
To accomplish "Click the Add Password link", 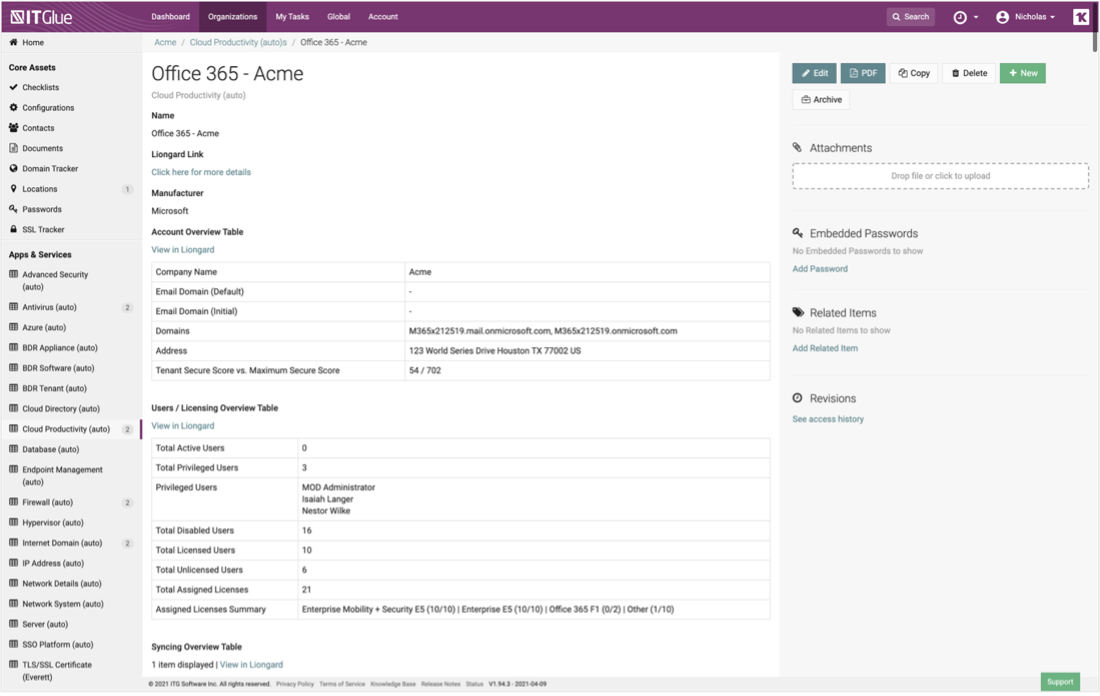I will point(820,269).
